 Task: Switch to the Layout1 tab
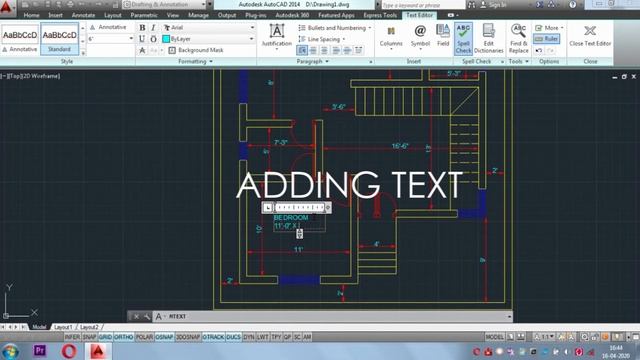click(x=63, y=327)
